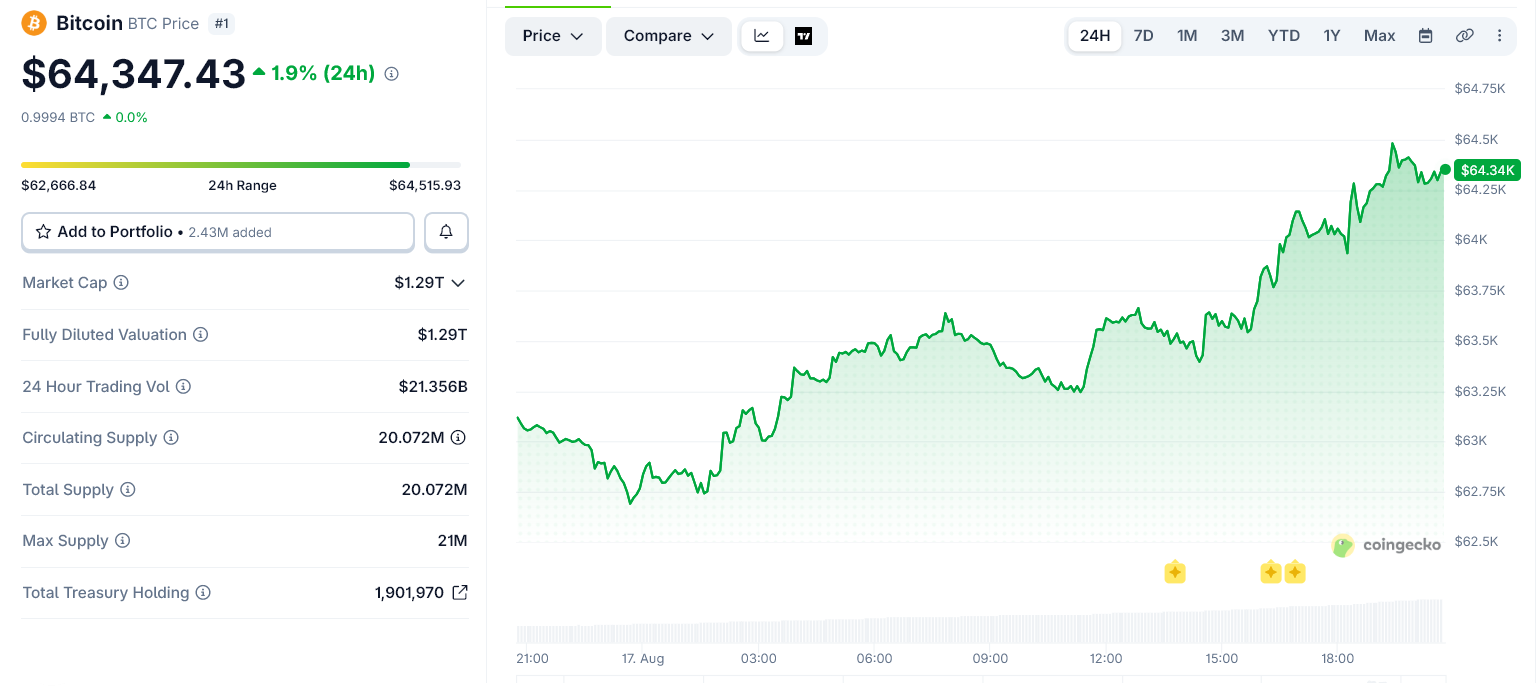Viewport: 1536px width, 687px height.
Task: Click the 1,901,970 treasury holding value
Action: point(409,593)
